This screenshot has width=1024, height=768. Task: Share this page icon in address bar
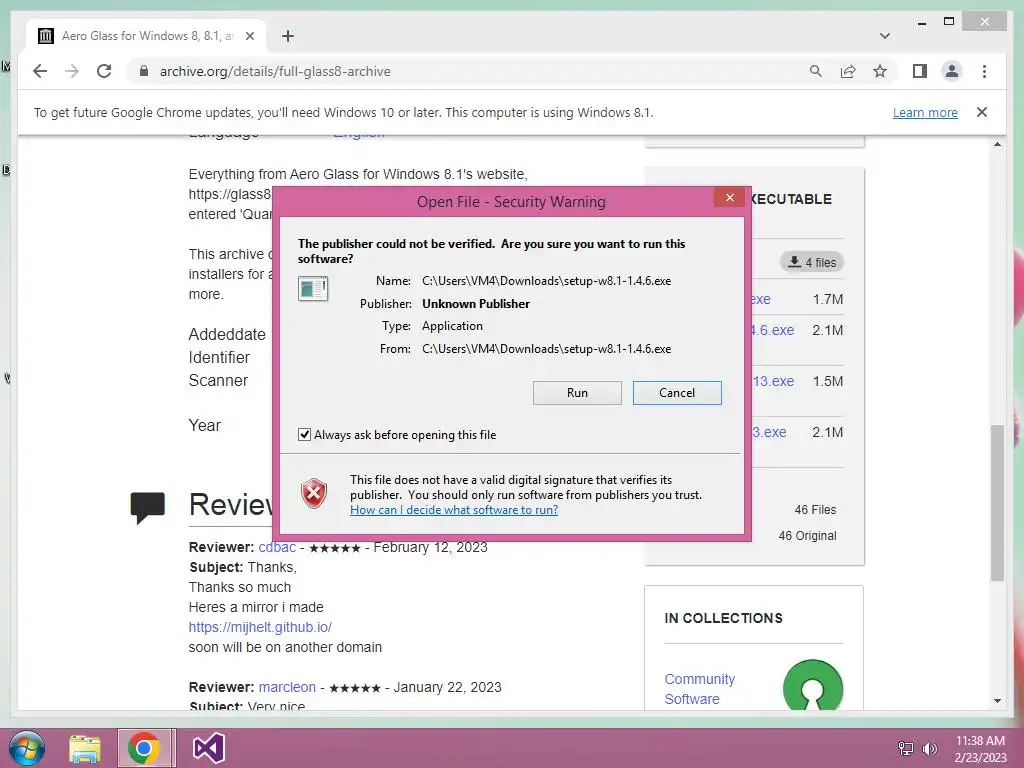point(848,71)
